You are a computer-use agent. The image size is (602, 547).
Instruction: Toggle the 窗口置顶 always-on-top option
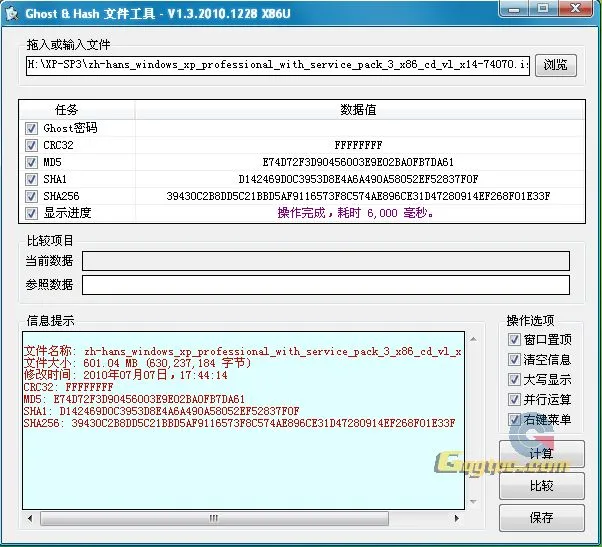pos(514,340)
